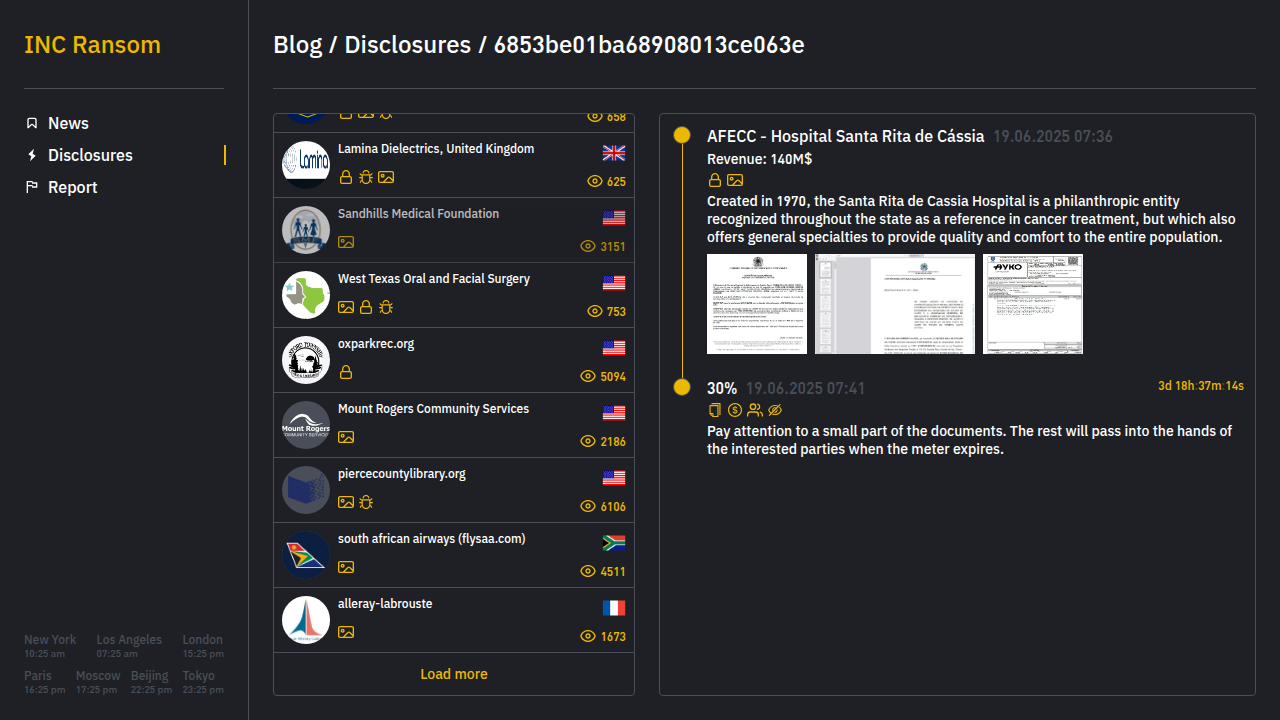This screenshot has width=1280, height=720.
Task: Click the INC Ransom site title
Action: pos(92,45)
